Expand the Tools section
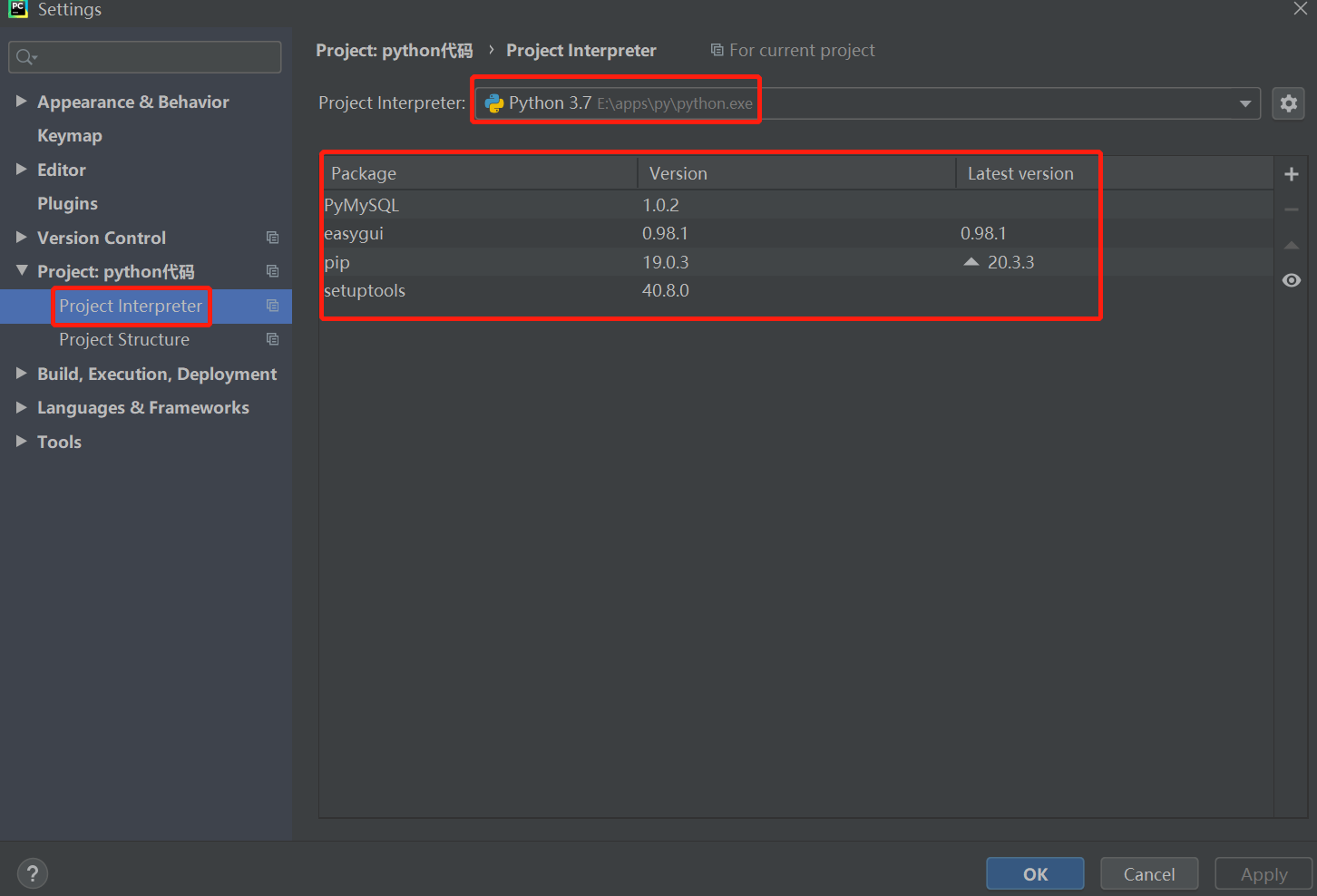The height and width of the screenshot is (896, 1317). click(x=21, y=442)
